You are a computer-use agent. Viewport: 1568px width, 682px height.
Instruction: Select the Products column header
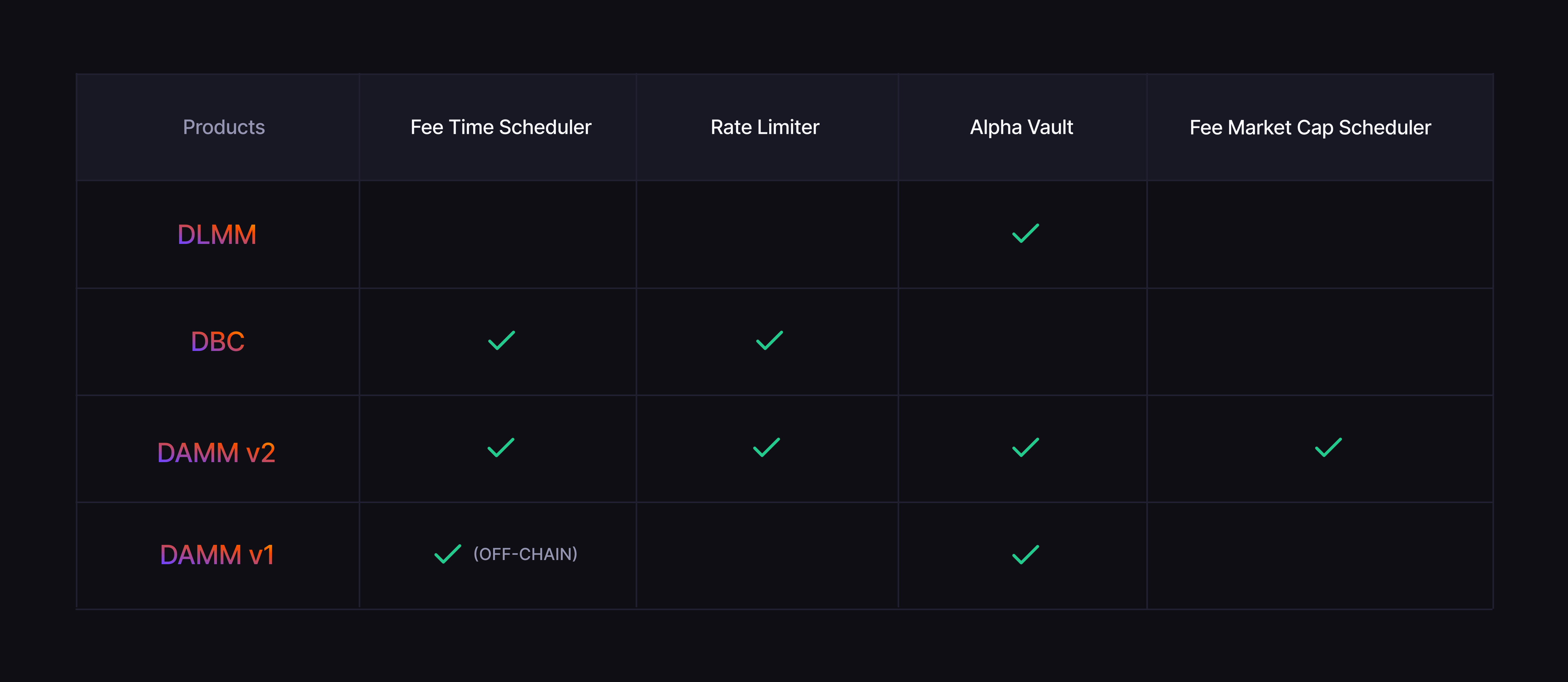tap(223, 127)
